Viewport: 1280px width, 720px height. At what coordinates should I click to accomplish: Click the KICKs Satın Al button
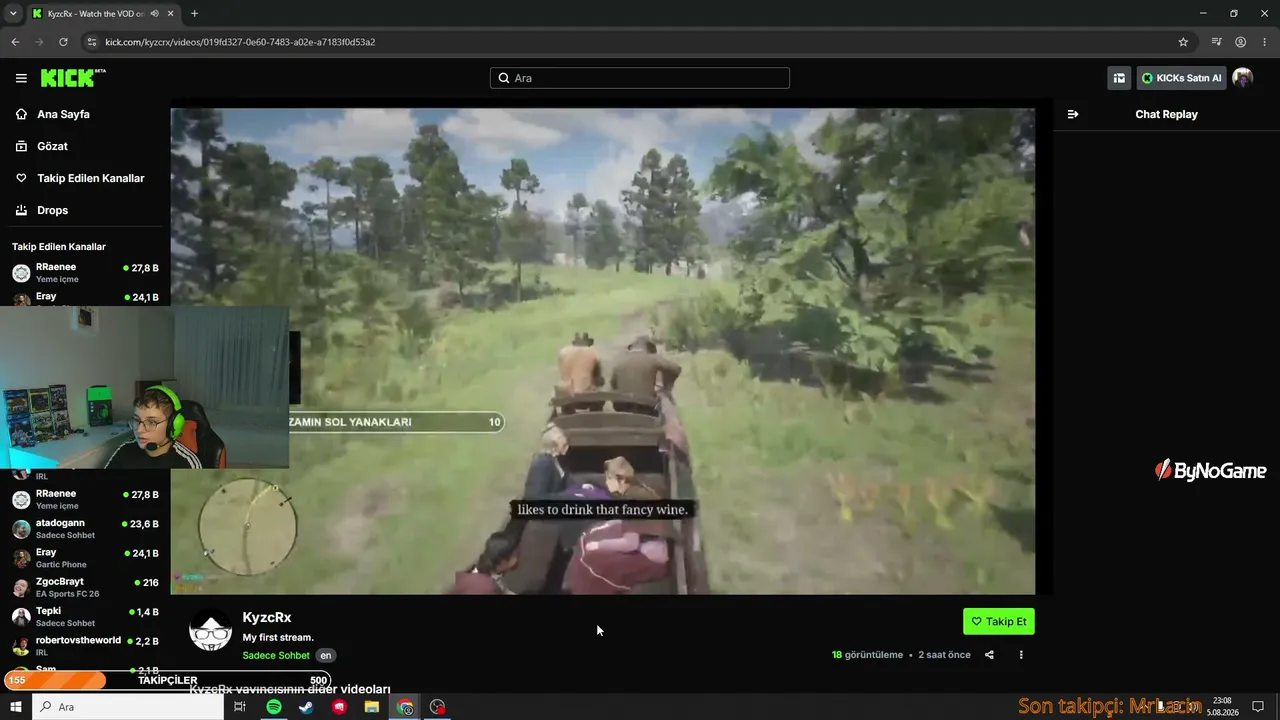(x=1181, y=78)
